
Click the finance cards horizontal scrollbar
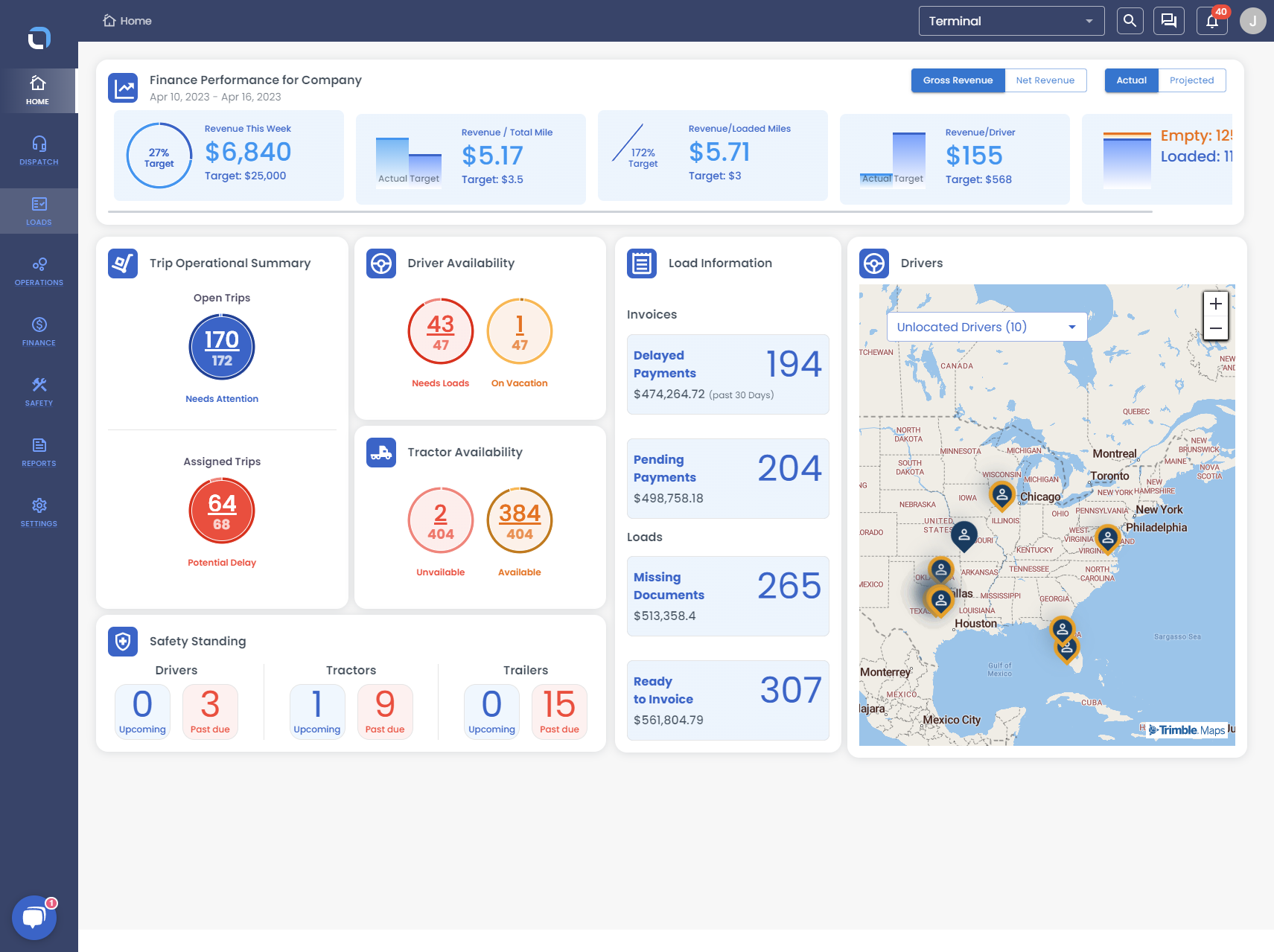[630, 212]
